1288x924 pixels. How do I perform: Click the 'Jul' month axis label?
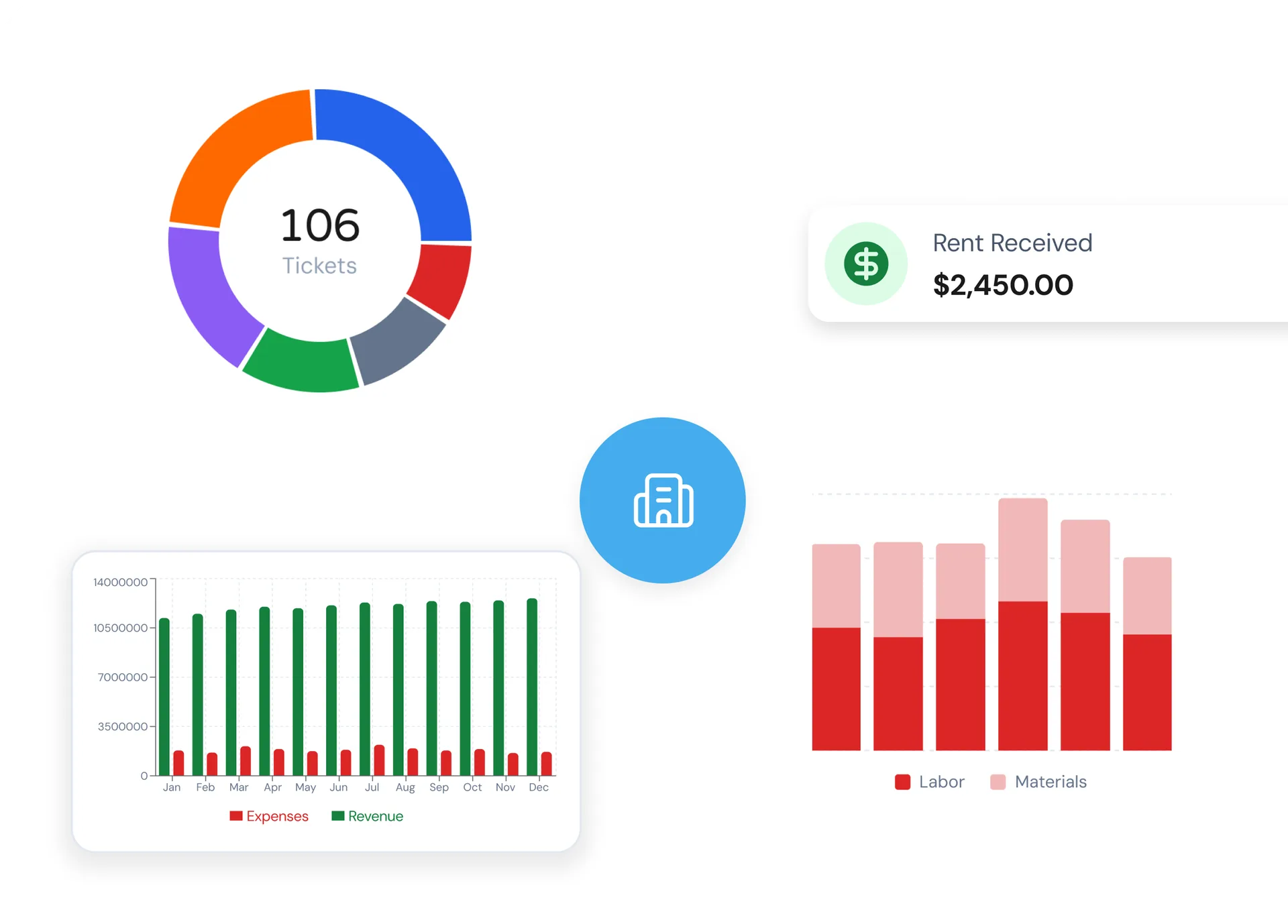tap(372, 787)
